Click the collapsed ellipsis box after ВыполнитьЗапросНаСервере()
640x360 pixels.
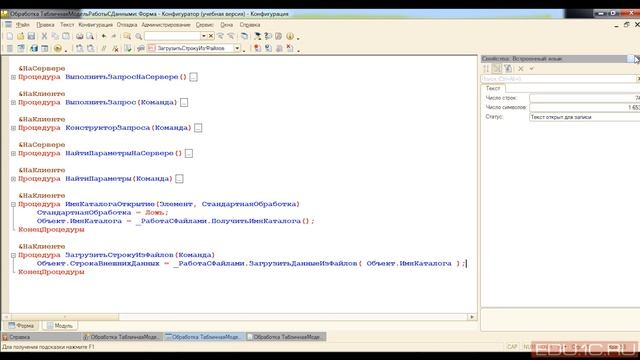coord(193,77)
